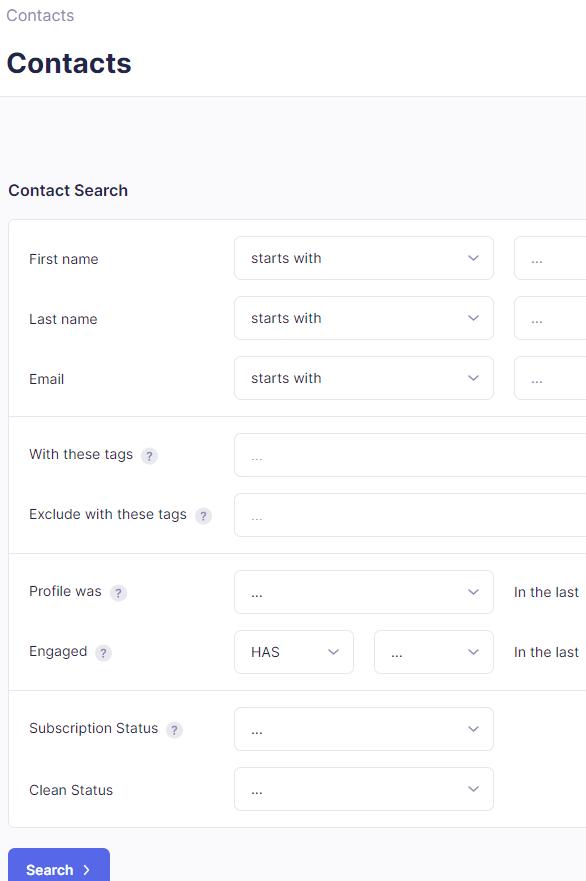
Task: Open the First name match condition dropdown
Action: point(363,258)
